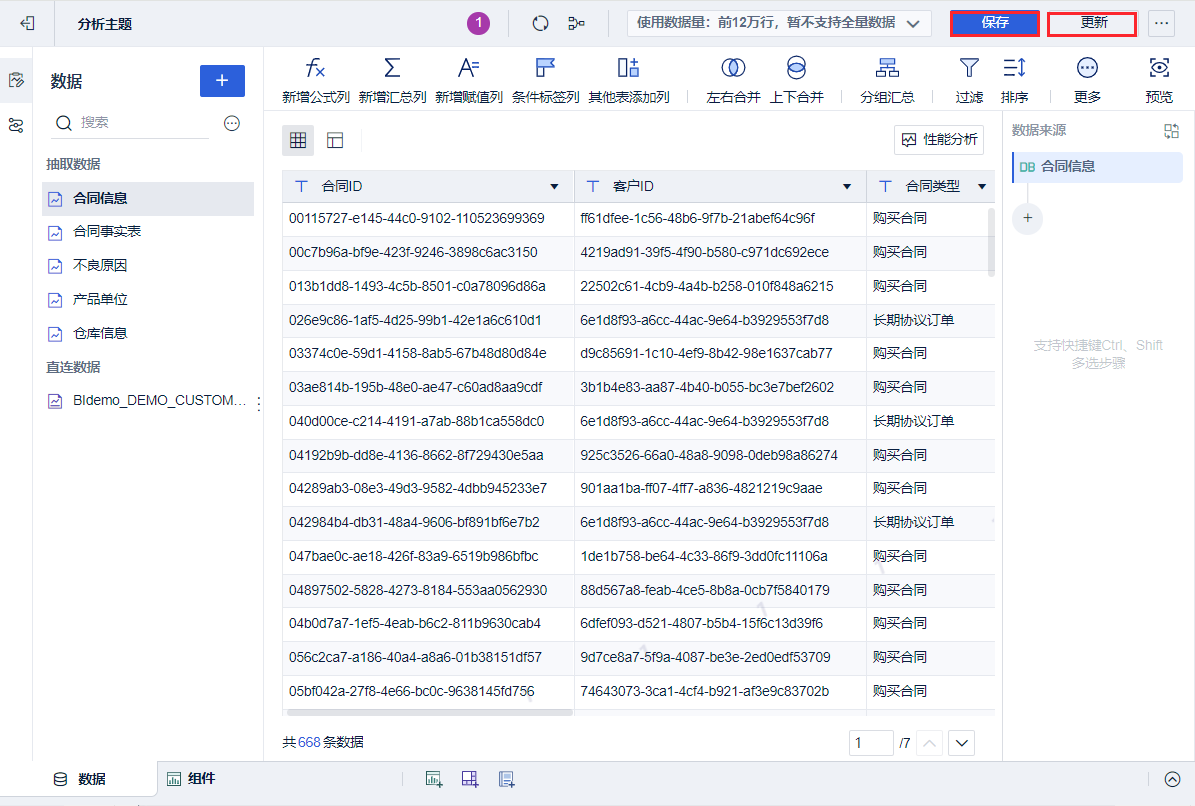Click the page number input field
This screenshot has height=806, width=1195.
coord(871,743)
